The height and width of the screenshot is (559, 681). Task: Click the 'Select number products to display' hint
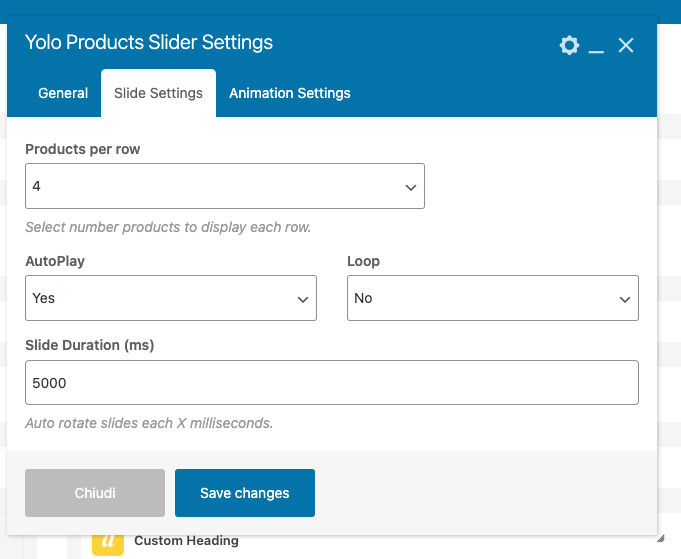tap(168, 227)
